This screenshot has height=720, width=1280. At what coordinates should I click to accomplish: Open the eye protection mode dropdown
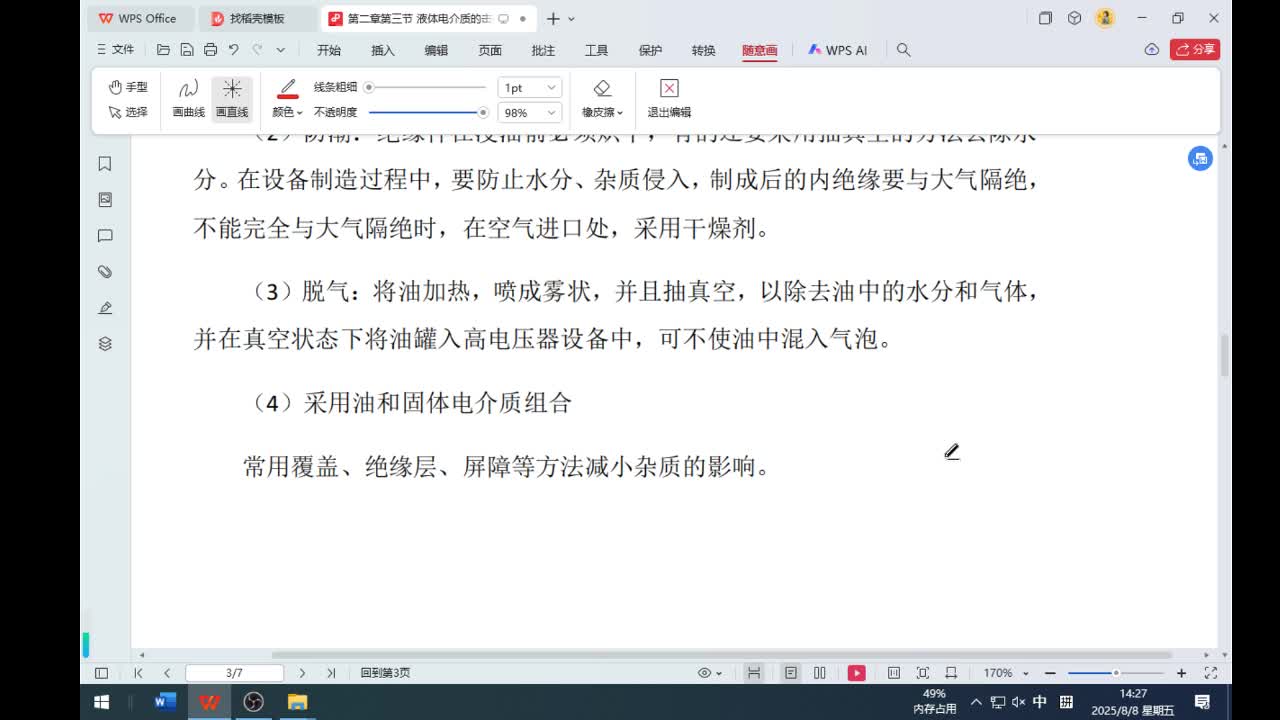click(x=710, y=673)
